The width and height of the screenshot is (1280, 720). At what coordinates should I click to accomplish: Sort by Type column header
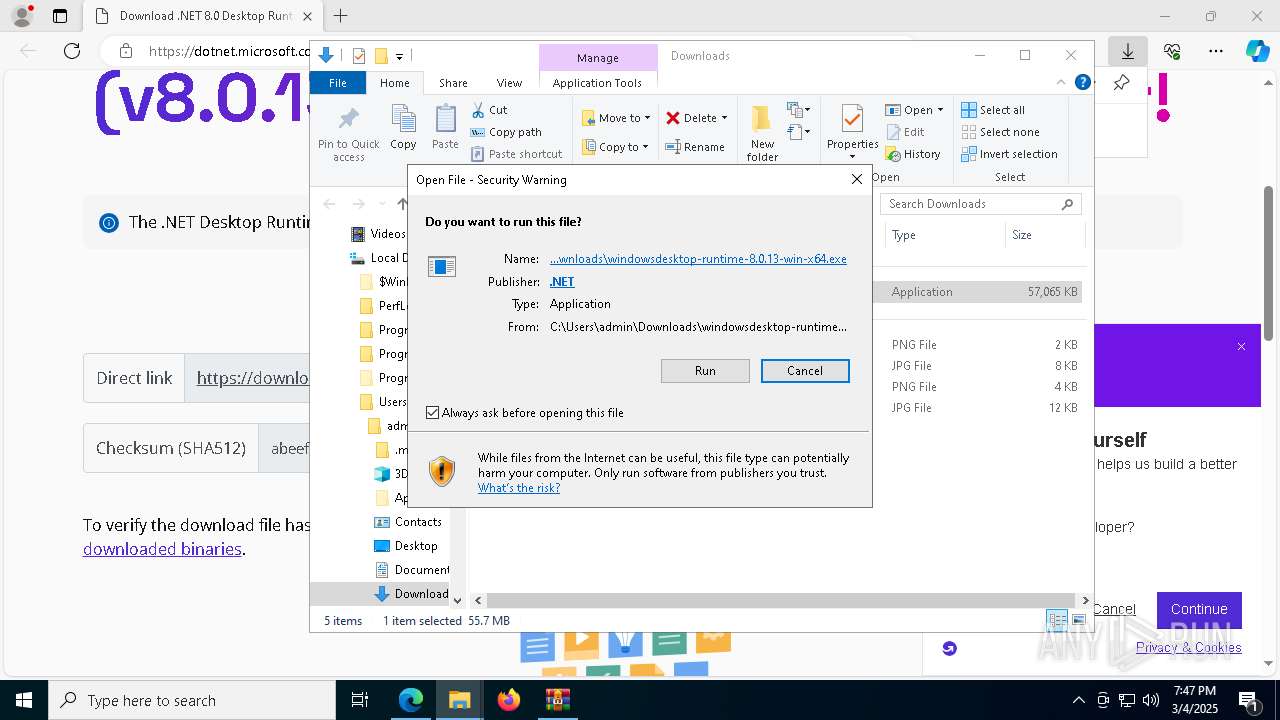(x=945, y=235)
